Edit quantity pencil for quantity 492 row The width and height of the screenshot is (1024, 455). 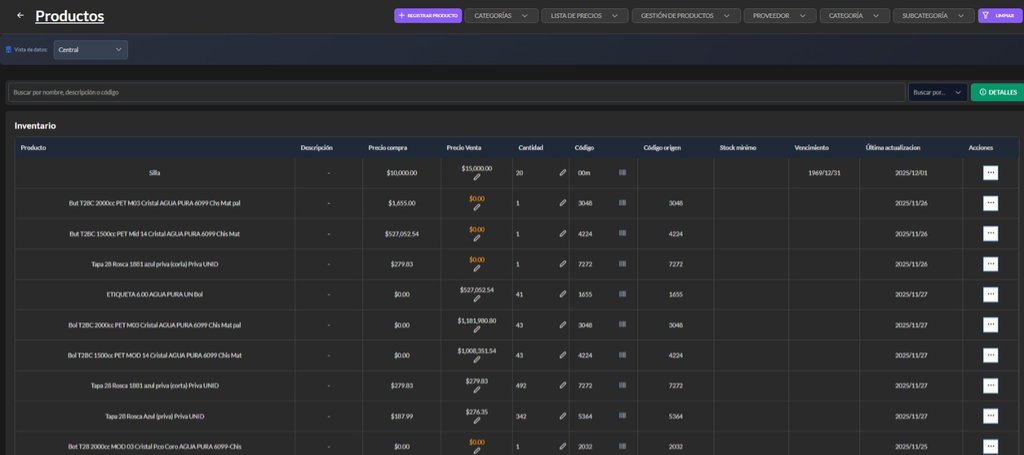click(562, 385)
